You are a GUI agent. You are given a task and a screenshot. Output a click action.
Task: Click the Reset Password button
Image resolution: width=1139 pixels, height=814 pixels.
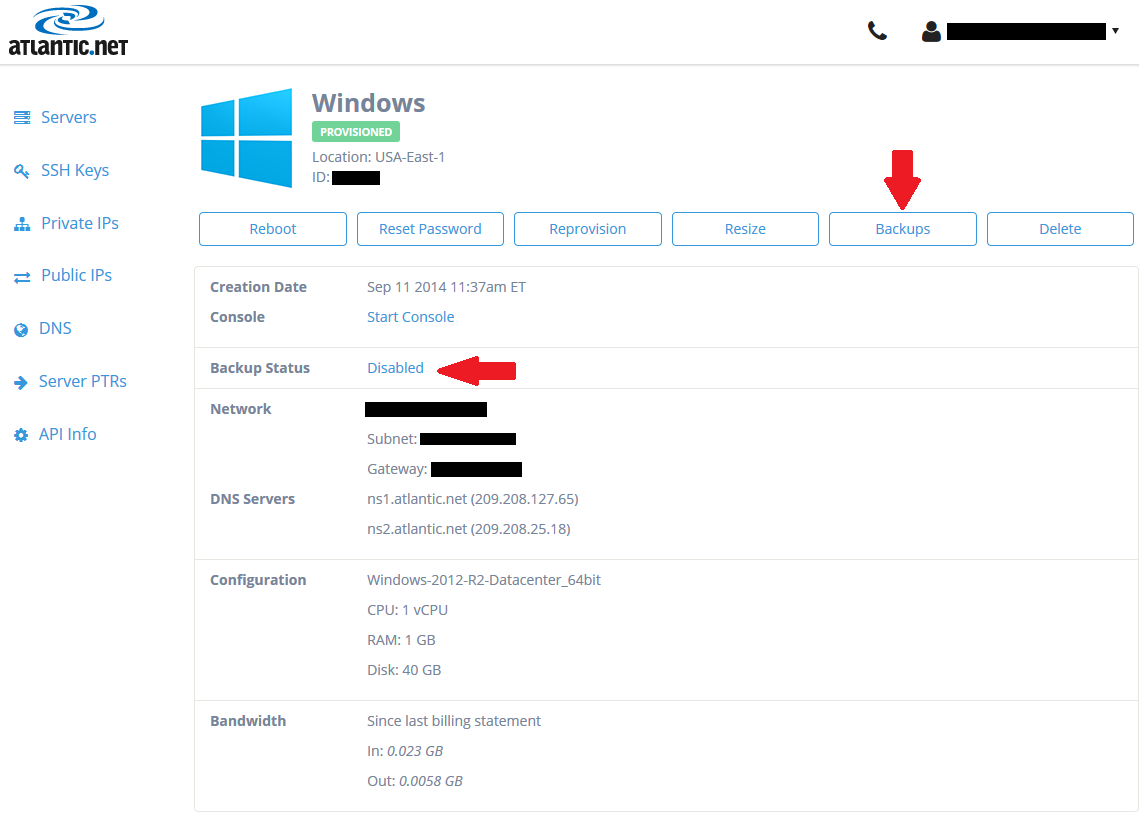[x=430, y=229]
